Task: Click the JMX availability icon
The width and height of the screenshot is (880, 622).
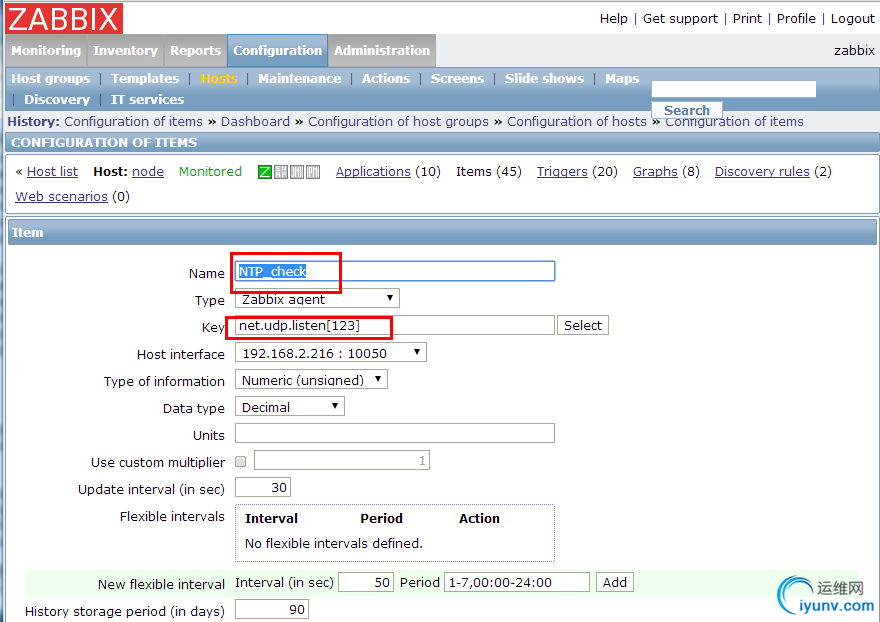Action: click(297, 172)
